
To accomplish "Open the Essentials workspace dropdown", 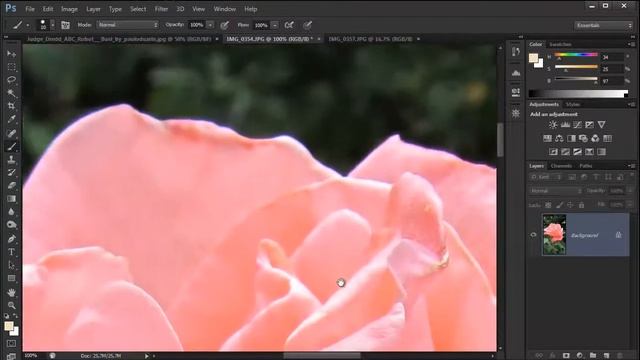I will click(x=604, y=25).
